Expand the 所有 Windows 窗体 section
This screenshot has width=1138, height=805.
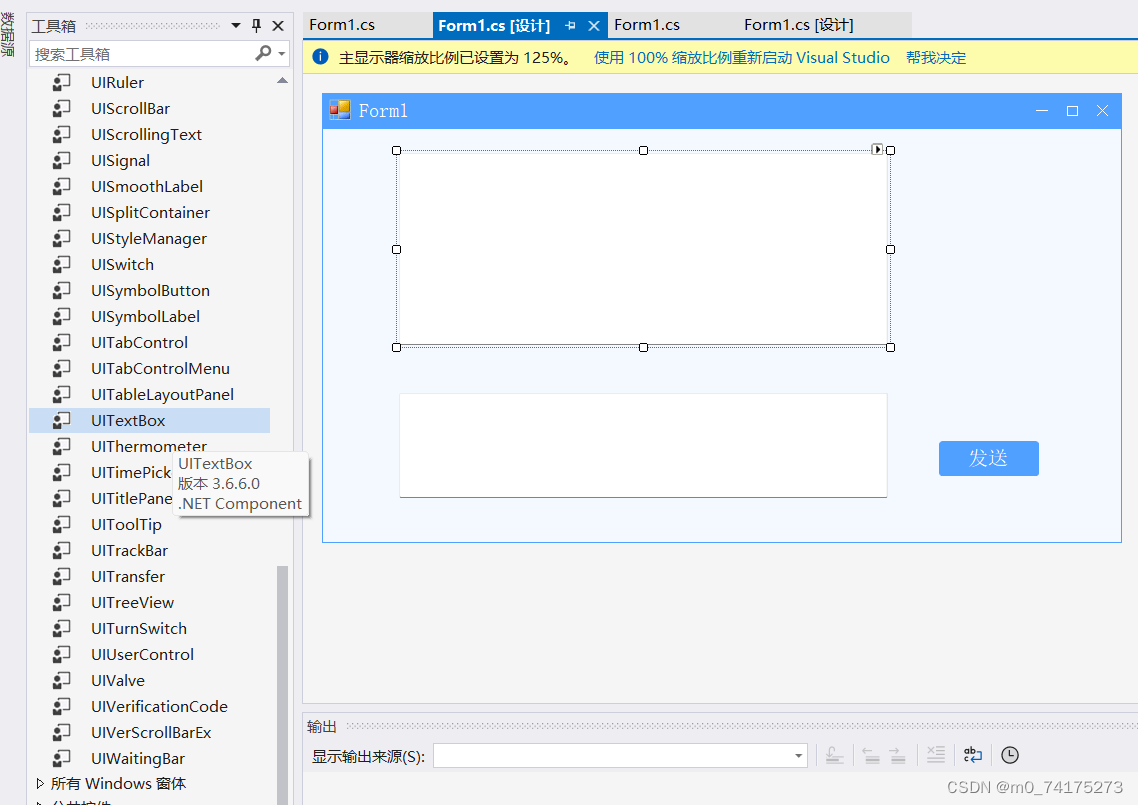[40, 784]
